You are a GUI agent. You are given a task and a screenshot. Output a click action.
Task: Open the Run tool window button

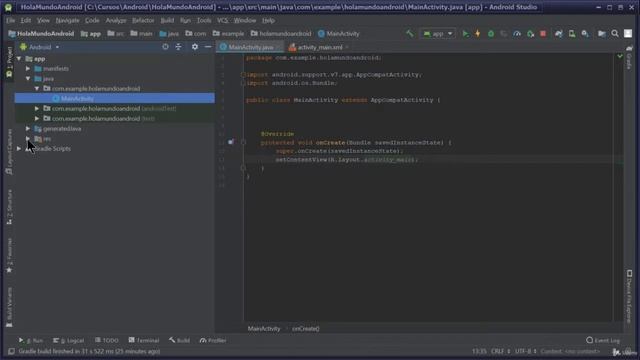click(31, 340)
